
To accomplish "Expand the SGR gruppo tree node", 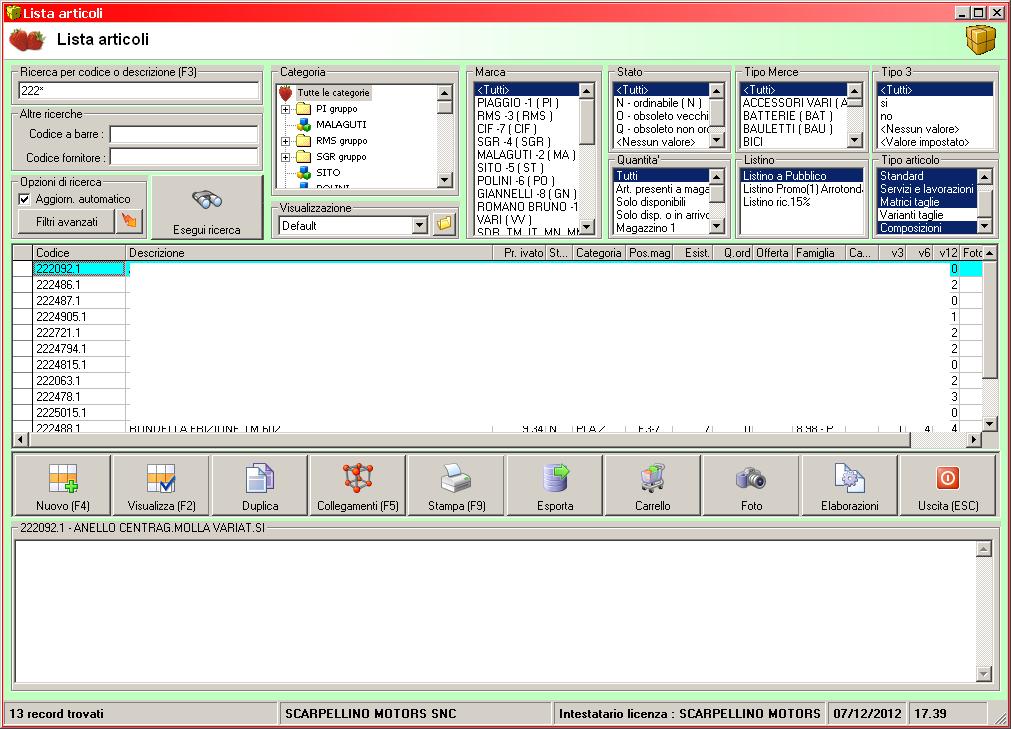I will pyautogui.click(x=286, y=157).
